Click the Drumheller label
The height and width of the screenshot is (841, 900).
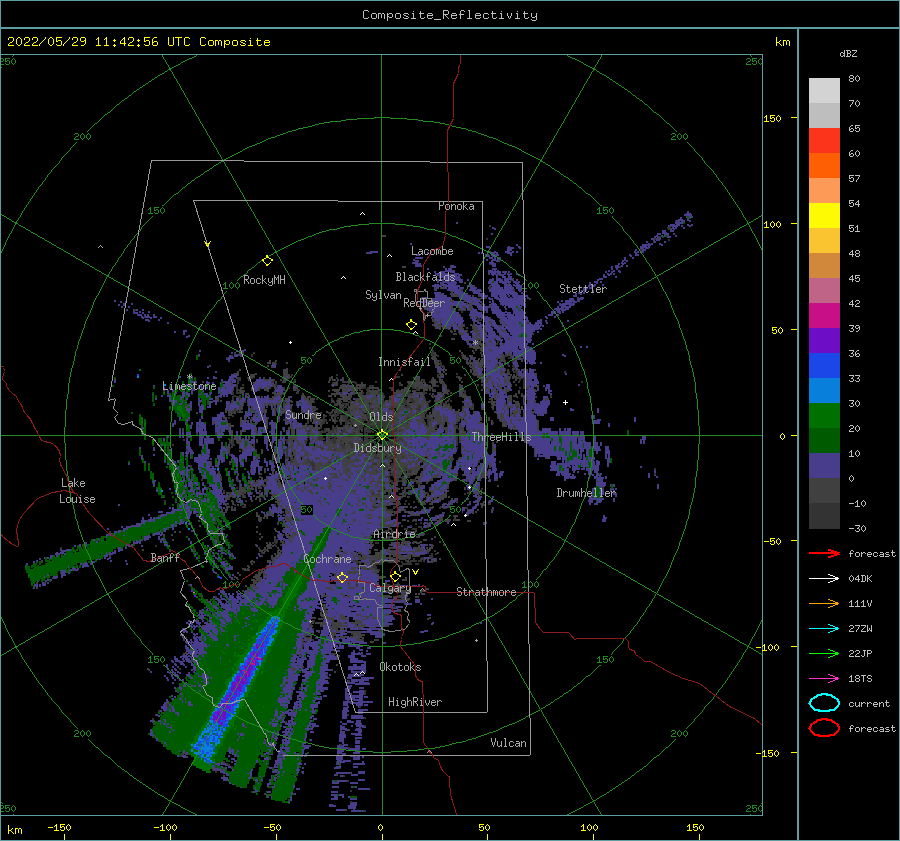pos(586,493)
